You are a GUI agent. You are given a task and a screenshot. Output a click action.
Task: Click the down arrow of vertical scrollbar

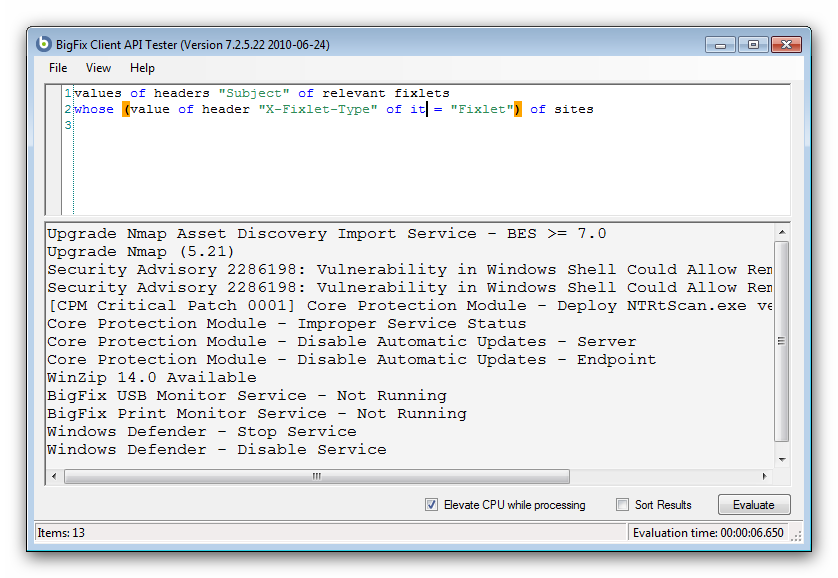pos(783,459)
